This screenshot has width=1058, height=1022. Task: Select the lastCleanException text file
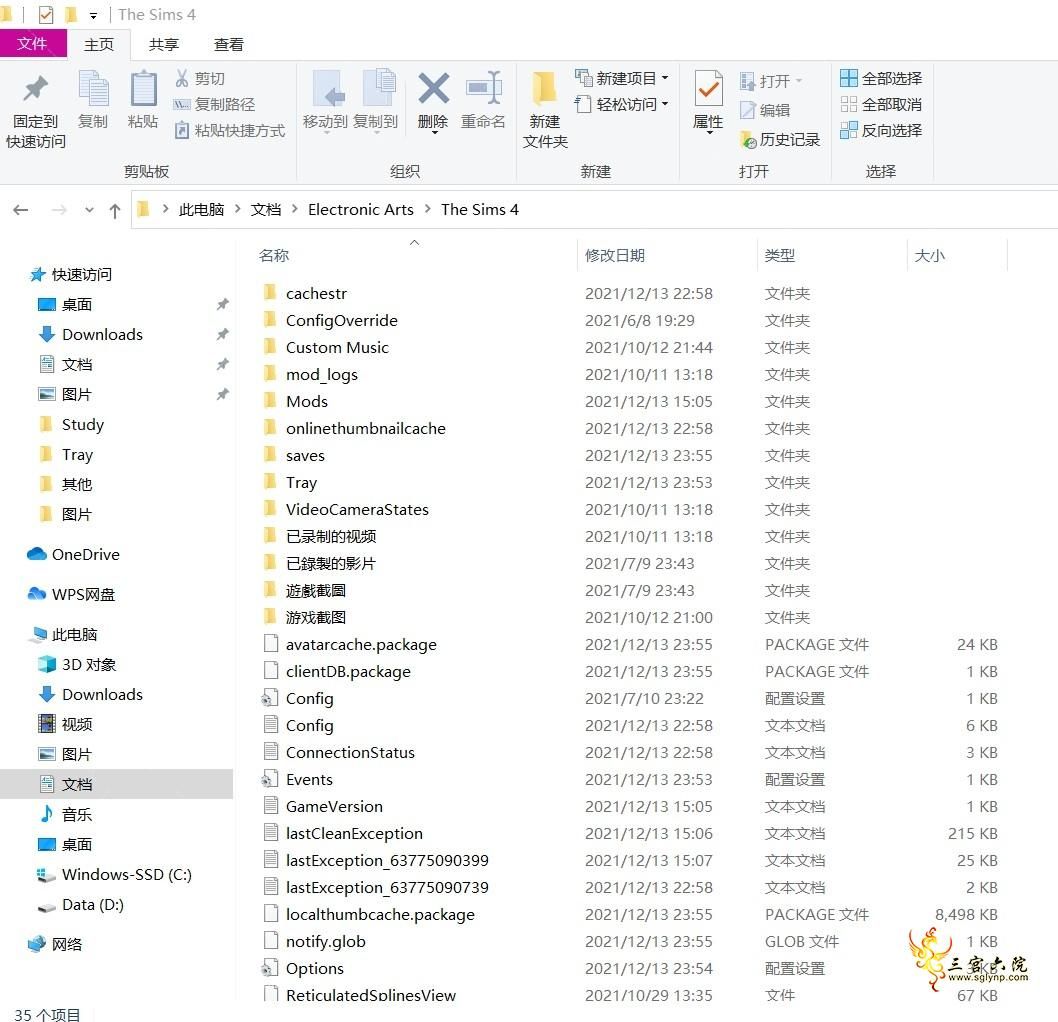click(354, 833)
